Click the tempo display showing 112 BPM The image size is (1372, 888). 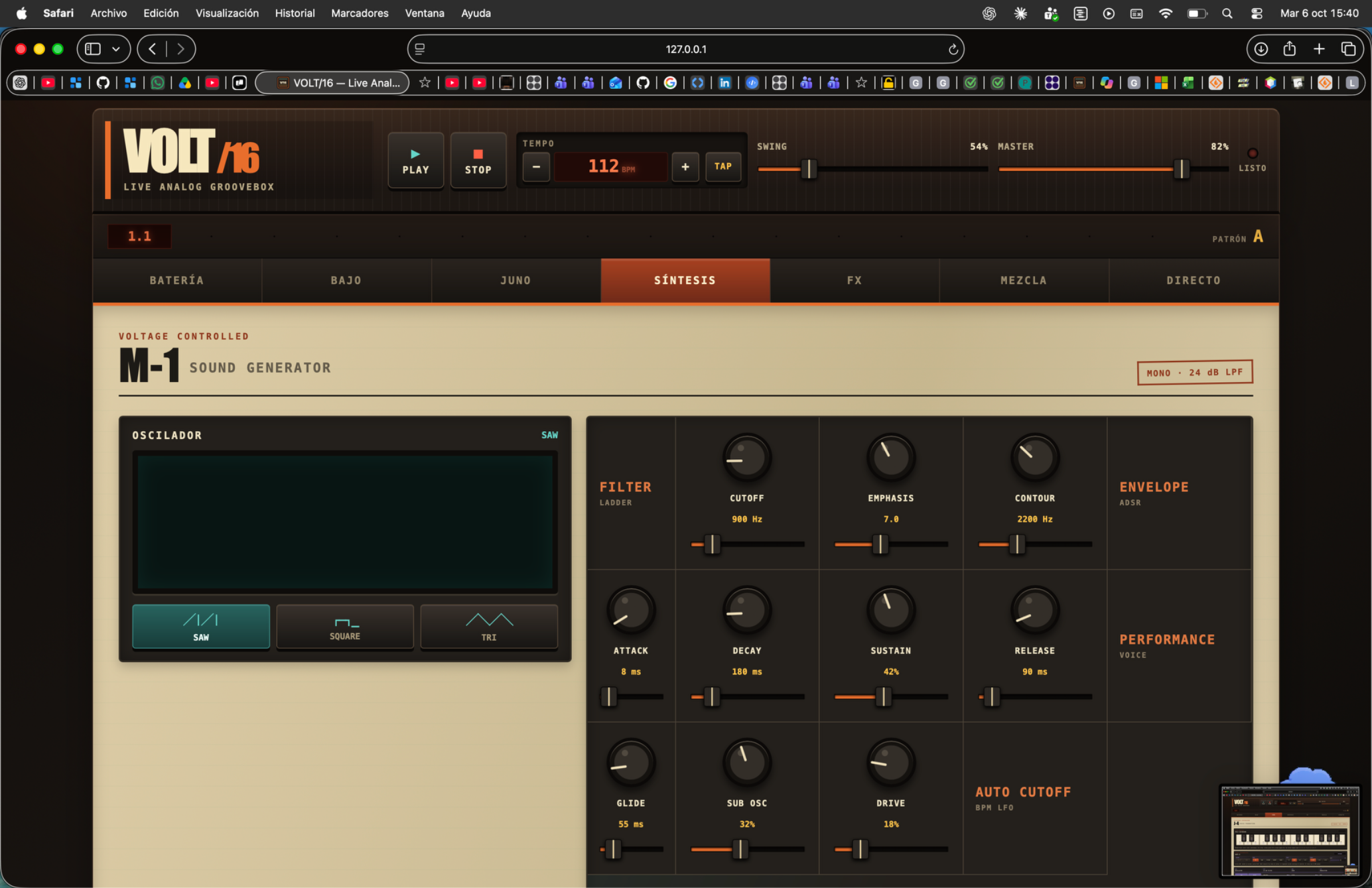click(x=610, y=167)
